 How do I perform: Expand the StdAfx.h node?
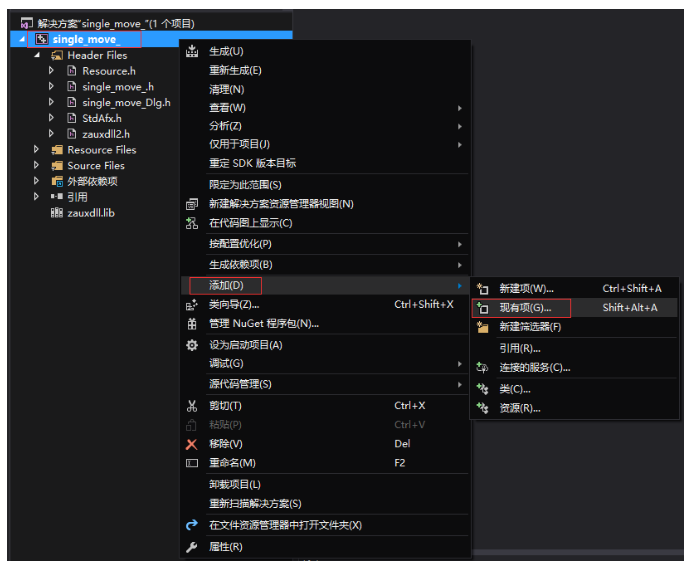pyautogui.click(x=51, y=118)
